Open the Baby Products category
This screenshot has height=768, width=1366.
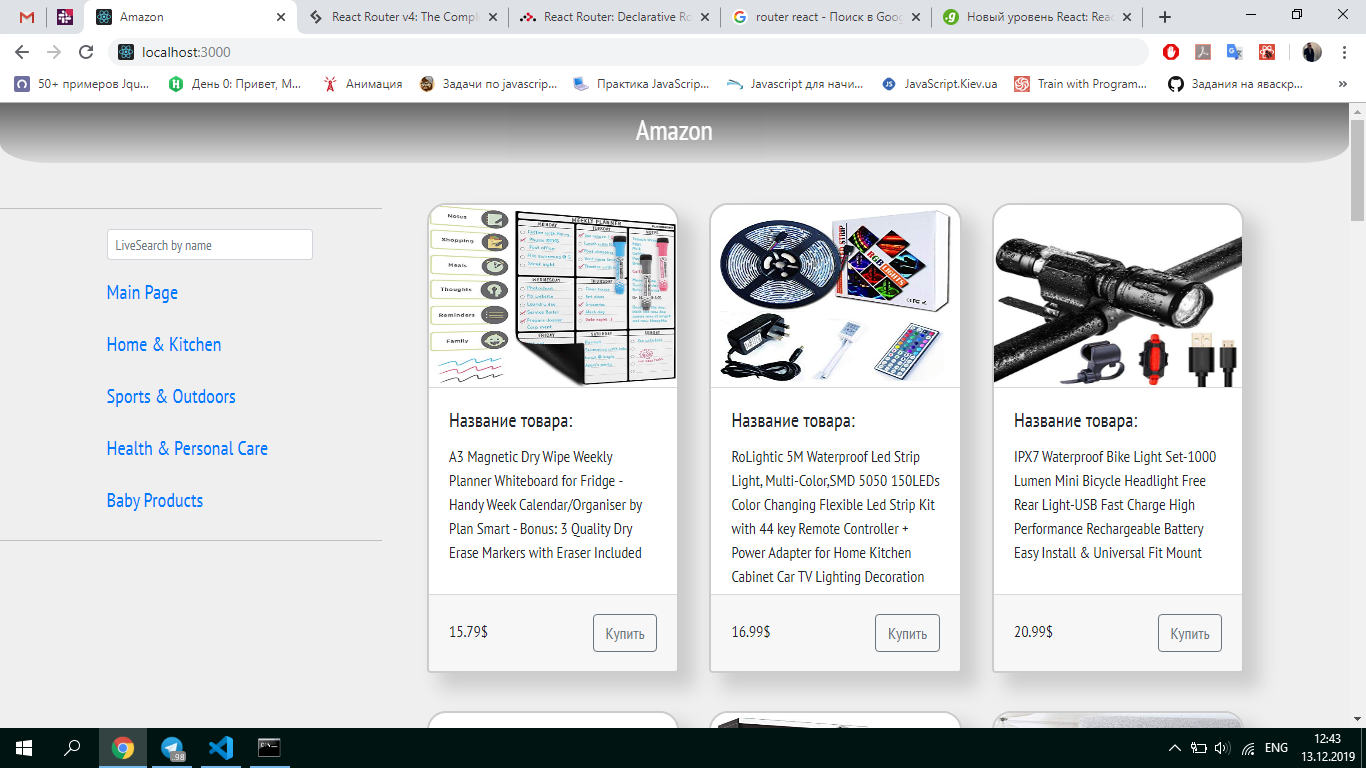(x=155, y=500)
